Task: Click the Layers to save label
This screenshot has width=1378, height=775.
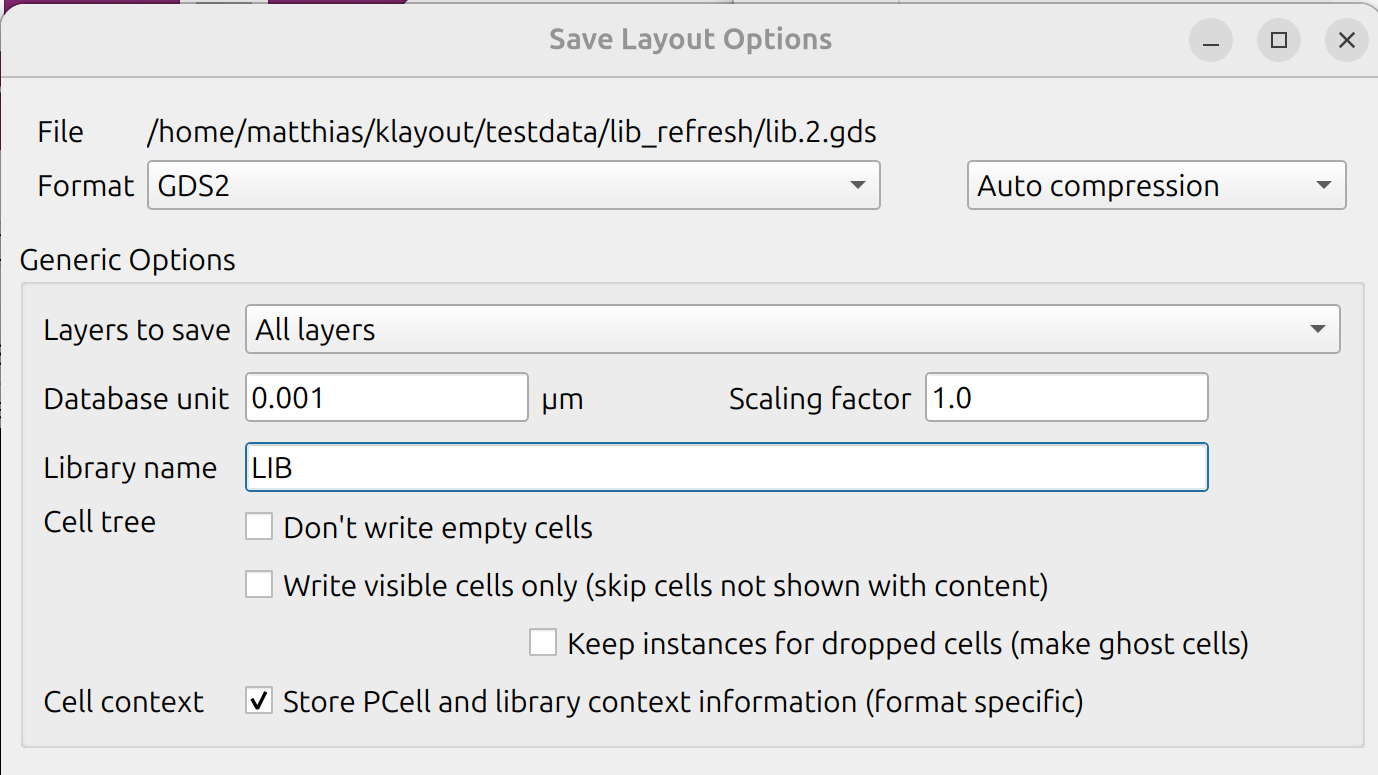Action: tap(137, 330)
